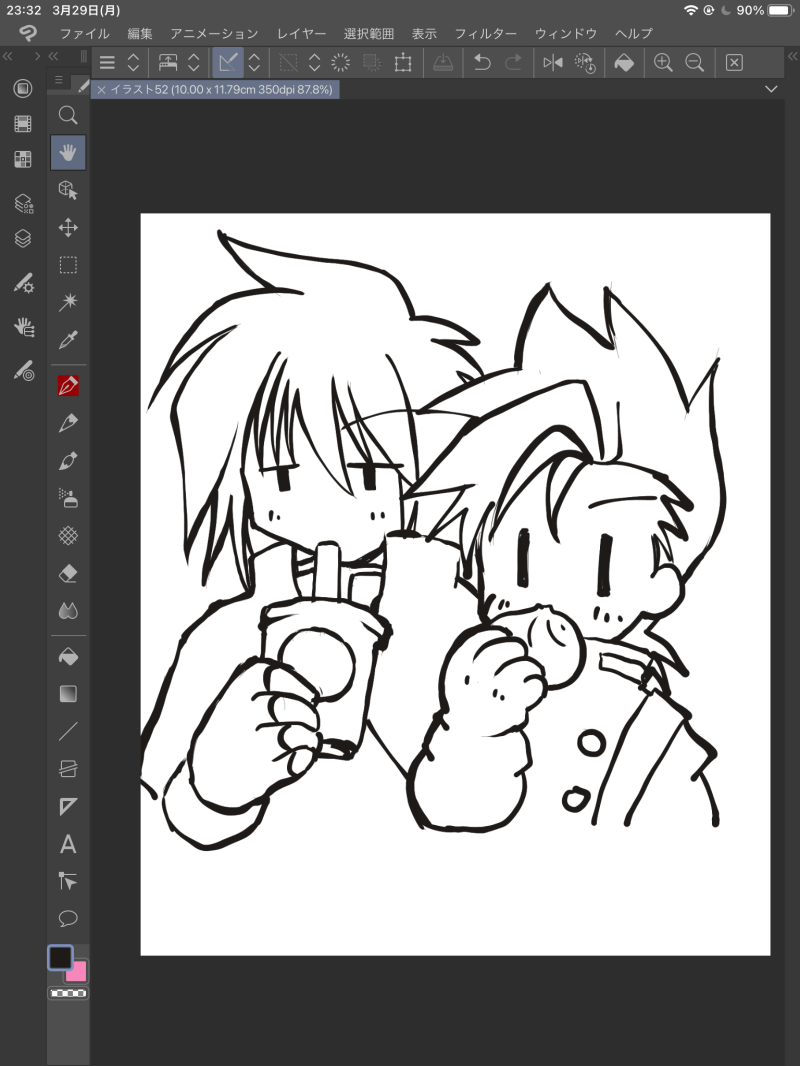Select the Balloon speech bubble tool

tap(68, 919)
